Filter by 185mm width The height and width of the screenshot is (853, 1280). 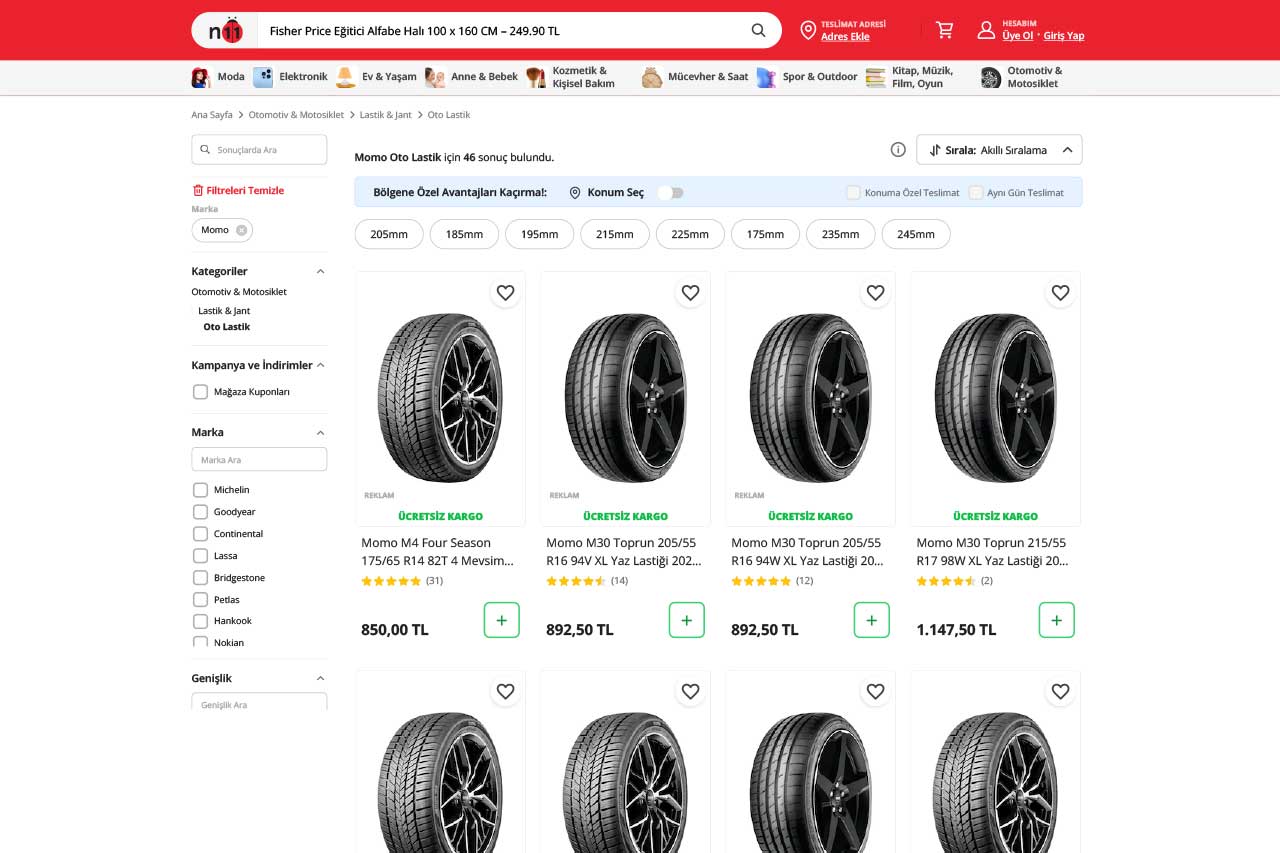point(464,234)
